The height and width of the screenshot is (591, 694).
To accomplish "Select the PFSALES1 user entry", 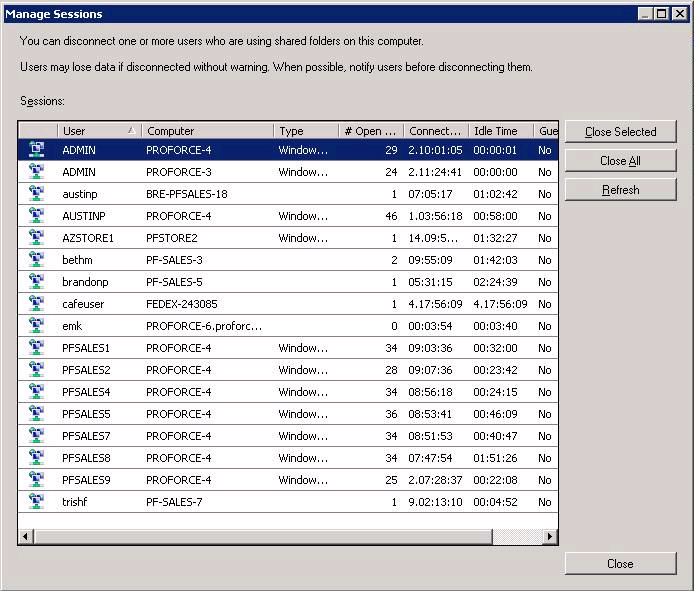I will [86, 348].
